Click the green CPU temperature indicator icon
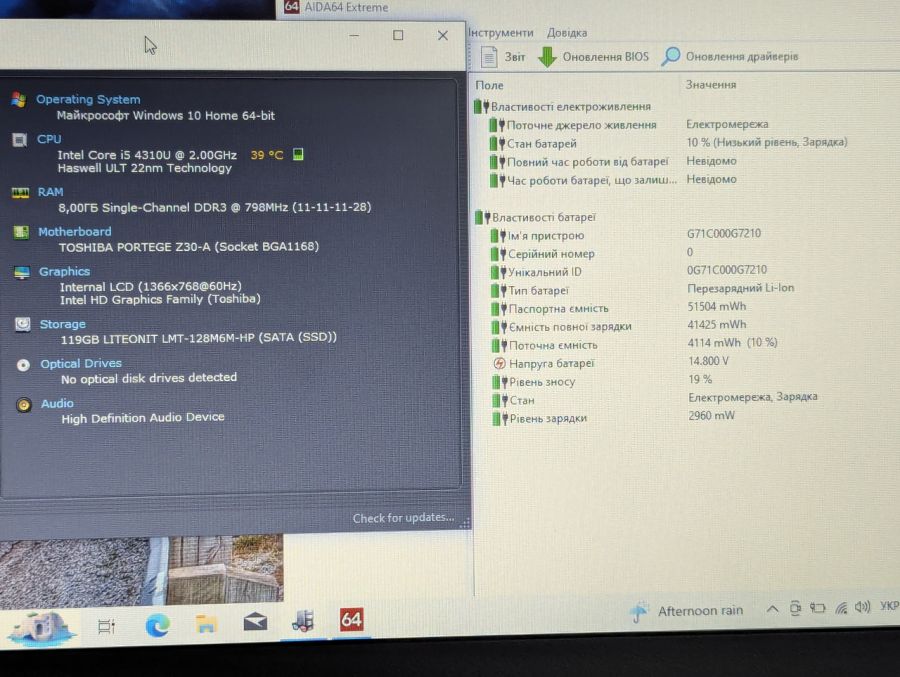The height and width of the screenshot is (677, 900). pos(298,154)
